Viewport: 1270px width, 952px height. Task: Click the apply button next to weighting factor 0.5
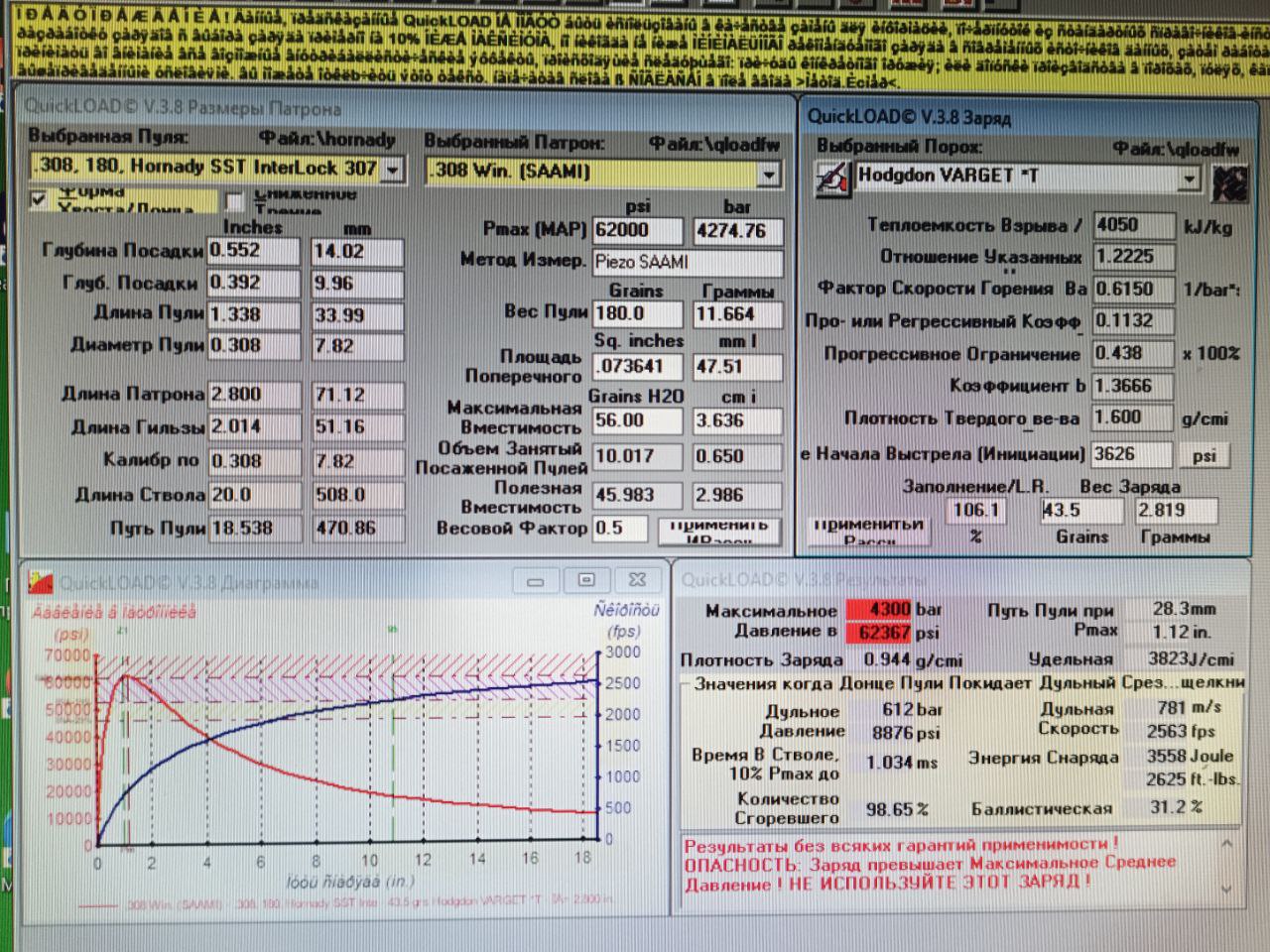click(718, 531)
